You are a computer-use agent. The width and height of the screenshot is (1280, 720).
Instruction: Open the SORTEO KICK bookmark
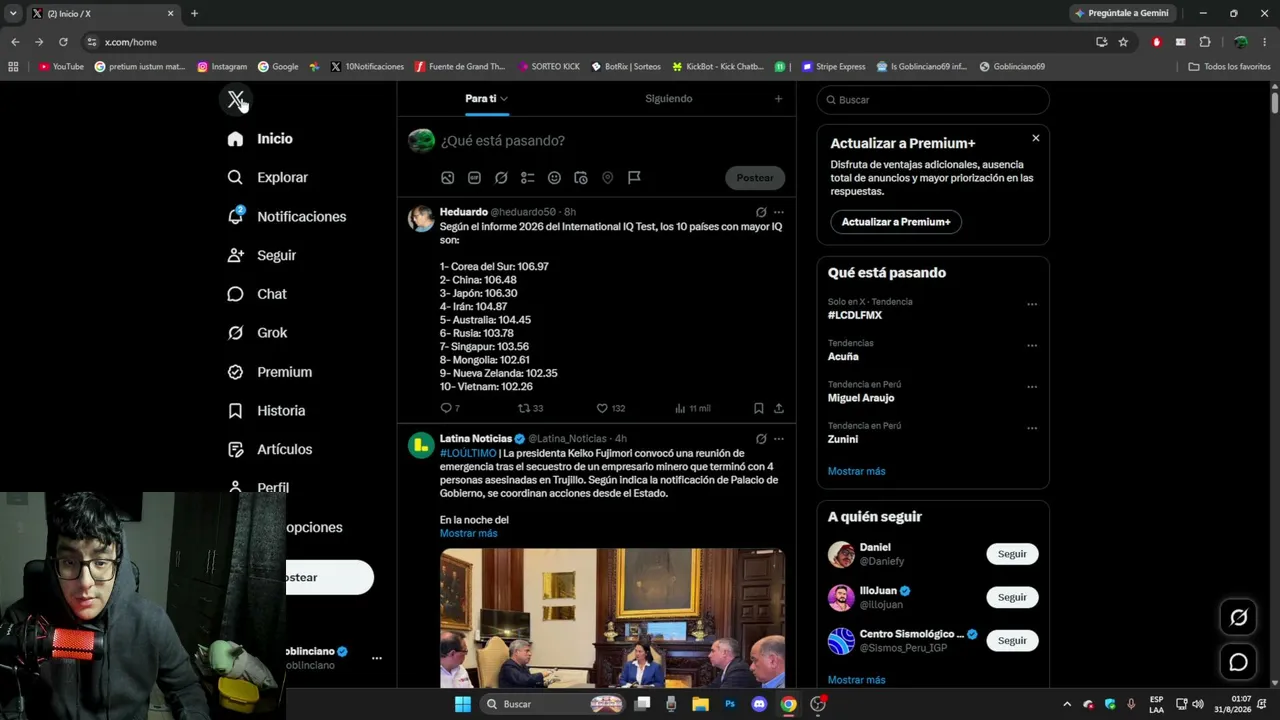pyautogui.click(x=549, y=67)
